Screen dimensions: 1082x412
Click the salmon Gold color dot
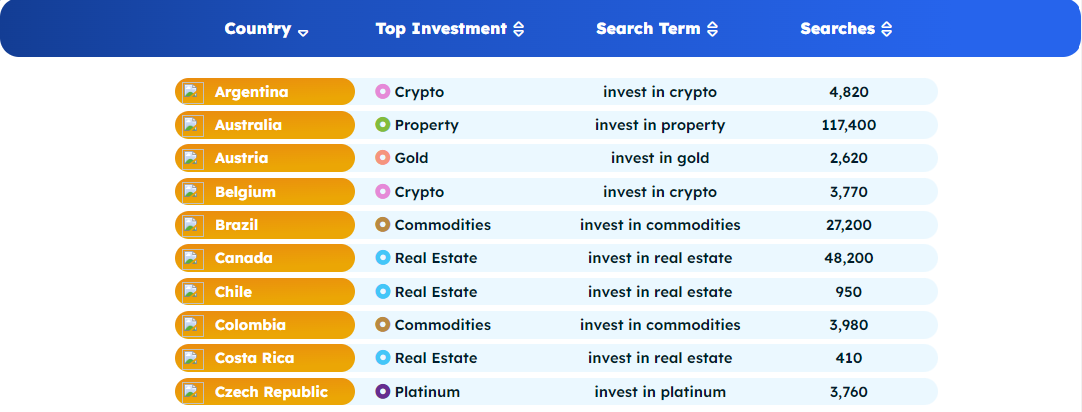point(382,158)
